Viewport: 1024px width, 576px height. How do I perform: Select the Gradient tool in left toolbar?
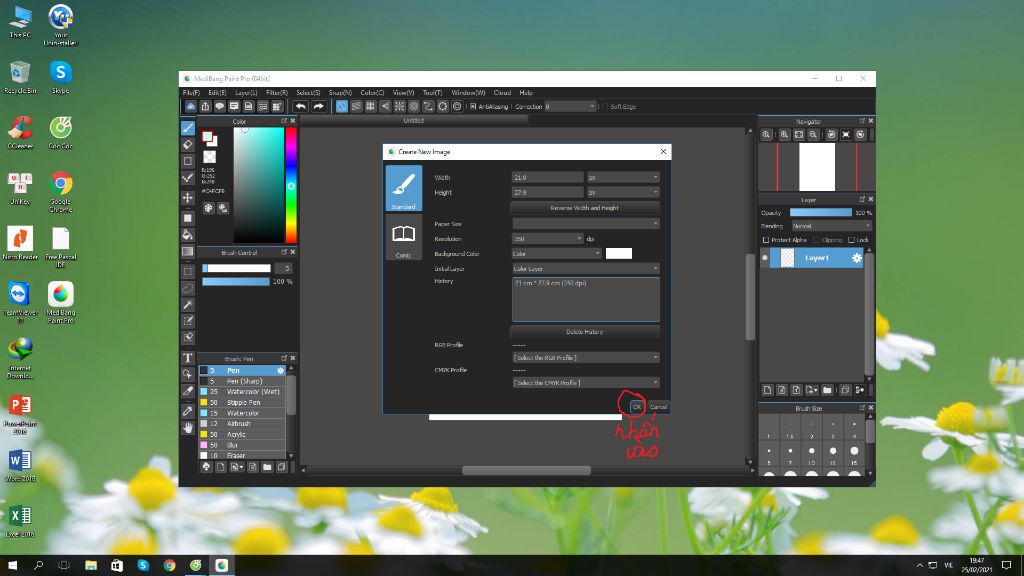187,251
